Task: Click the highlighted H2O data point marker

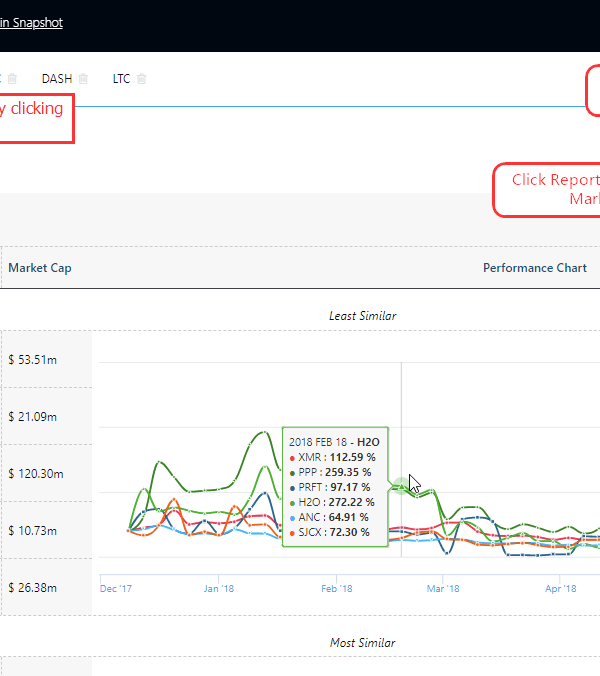Action: point(401,485)
